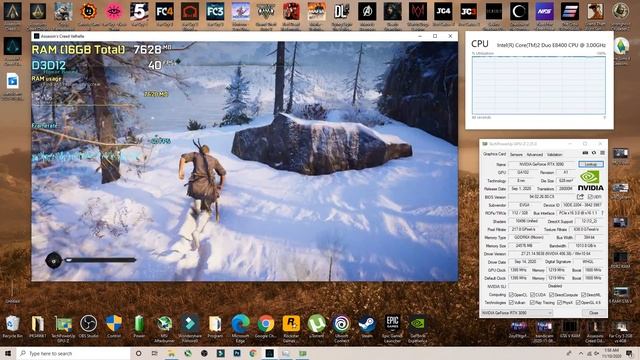The width and height of the screenshot is (640, 360).
Task: Toggle the CUDA checkbox
Action: pos(532,295)
